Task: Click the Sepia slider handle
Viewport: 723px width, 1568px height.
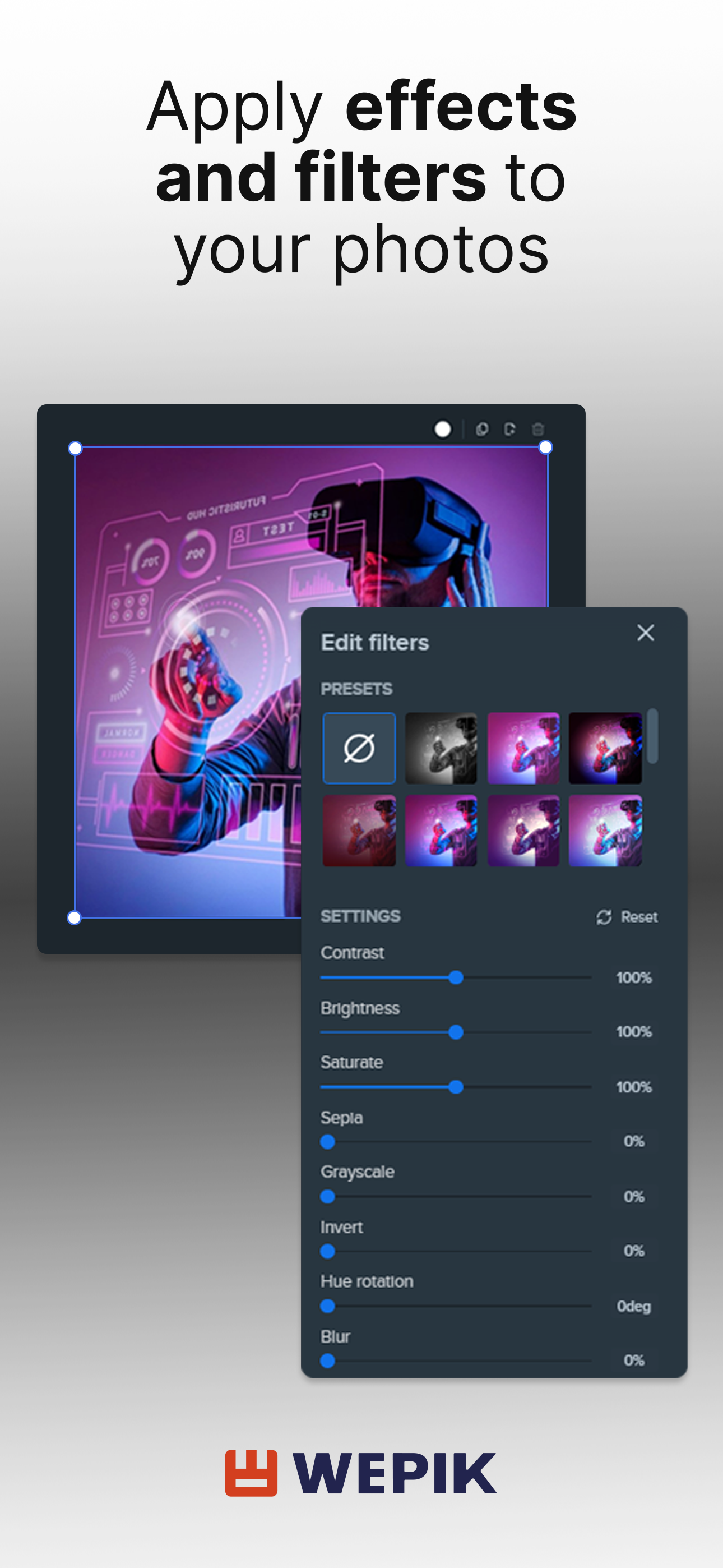Action: point(328,1142)
